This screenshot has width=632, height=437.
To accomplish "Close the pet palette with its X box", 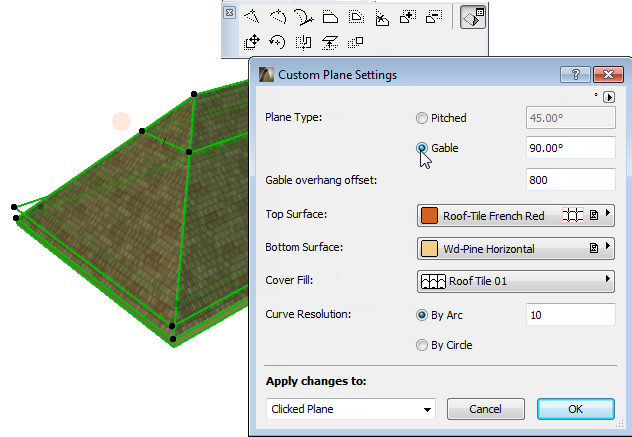I will (x=229, y=13).
